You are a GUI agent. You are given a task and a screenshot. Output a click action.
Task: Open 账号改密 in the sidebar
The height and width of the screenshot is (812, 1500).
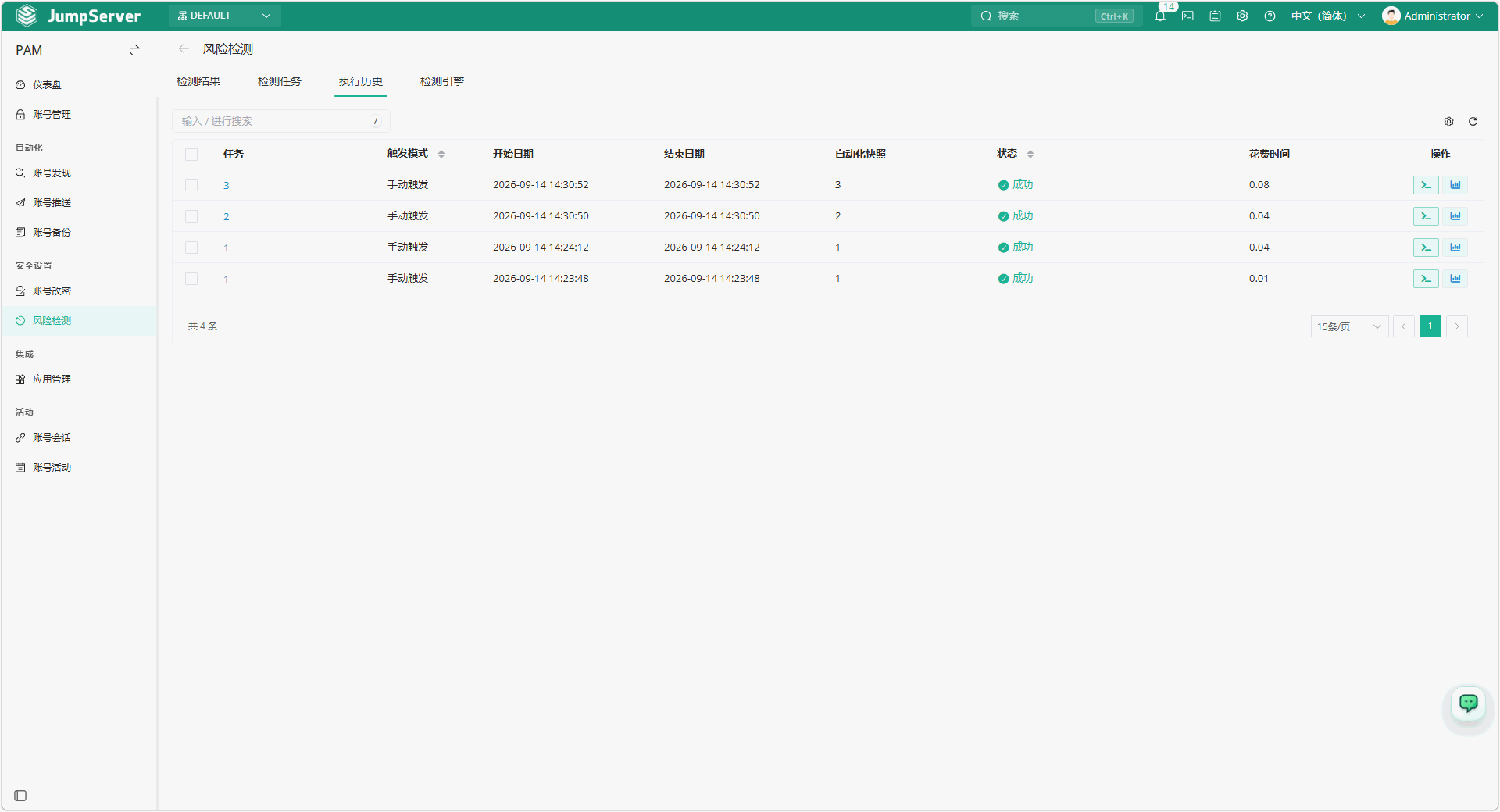tap(52, 291)
